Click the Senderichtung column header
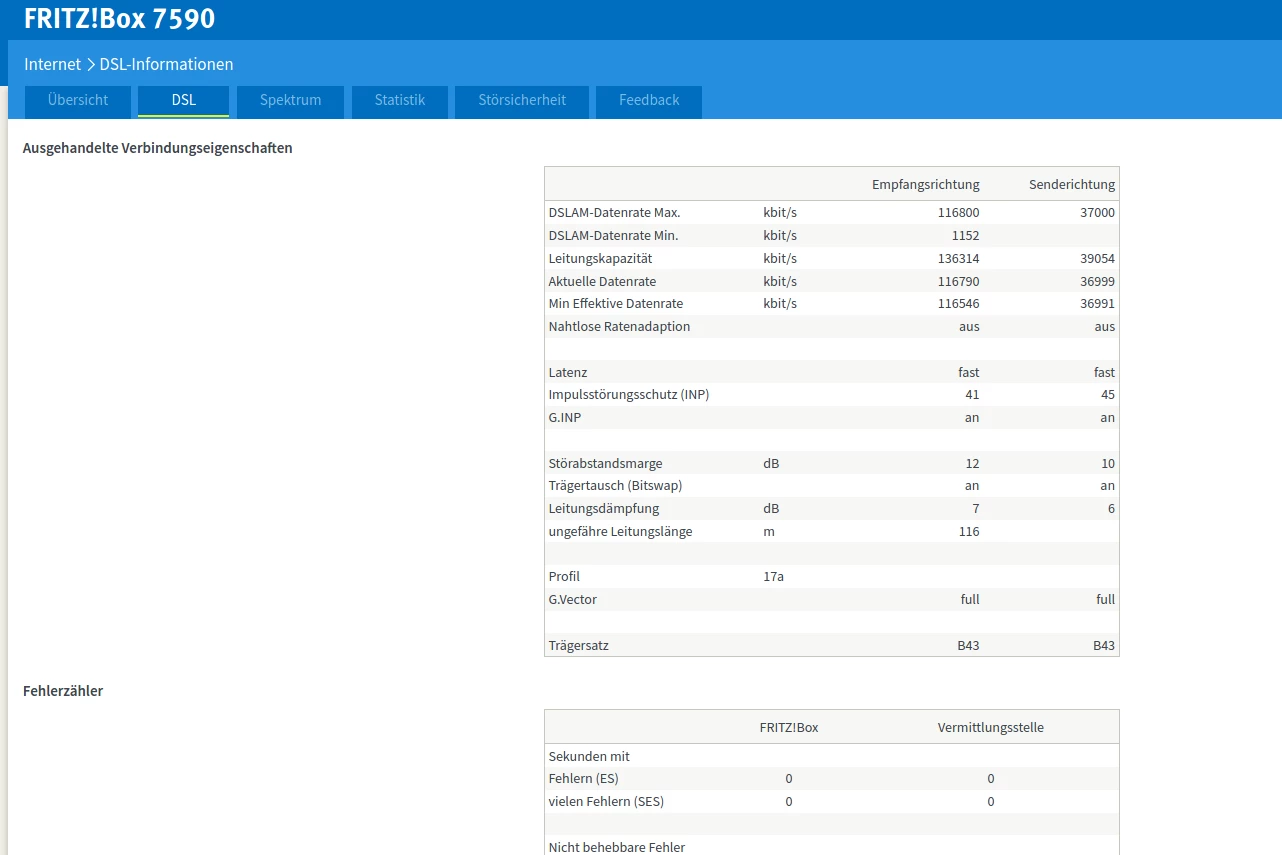The height and width of the screenshot is (855, 1282). pos(1071,185)
